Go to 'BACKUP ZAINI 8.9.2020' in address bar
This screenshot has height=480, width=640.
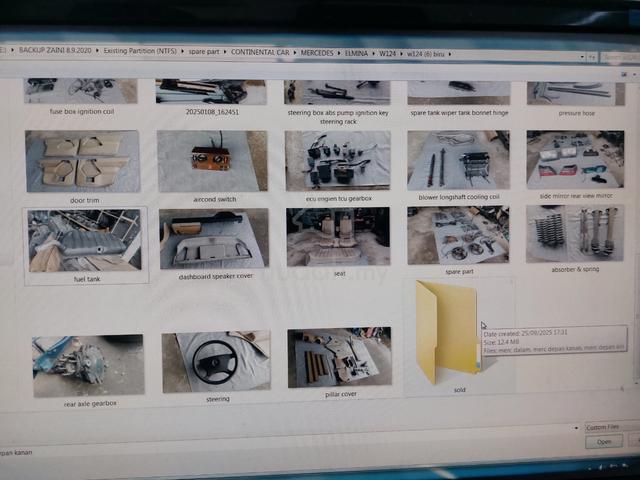[x=55, y=50]
